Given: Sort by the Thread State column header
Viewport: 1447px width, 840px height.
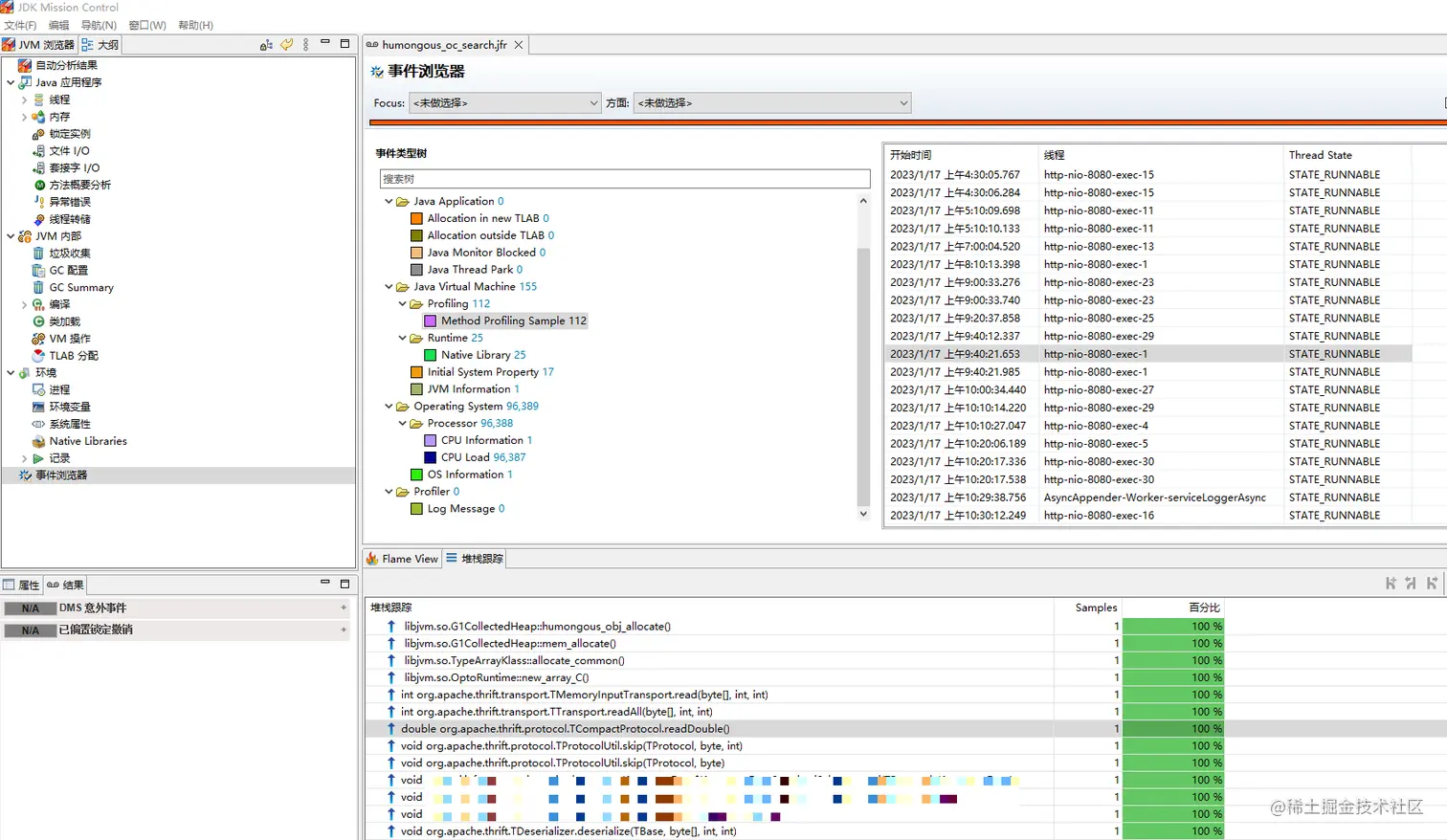Looking at the screenshot, I should point(1346,155).
